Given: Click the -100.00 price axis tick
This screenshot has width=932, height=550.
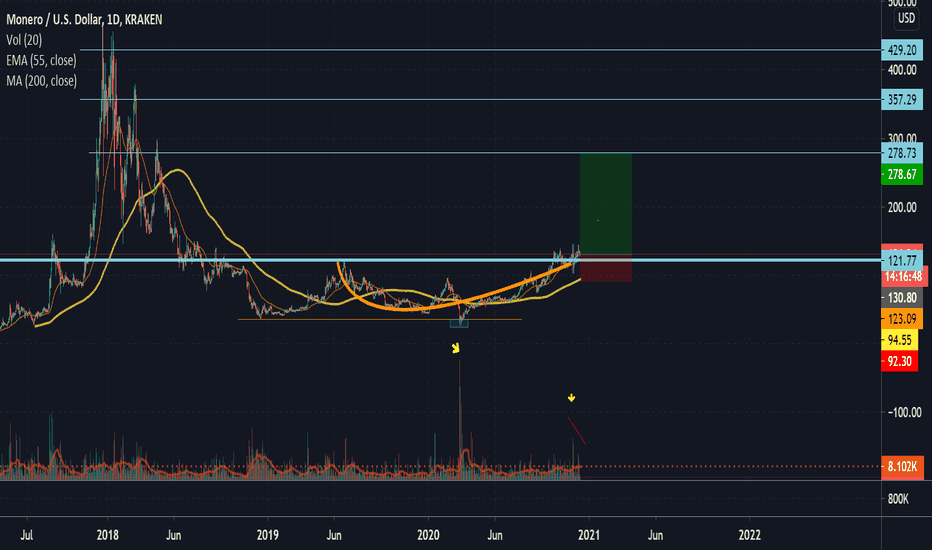Looking at the screenshot, I should point(904,413).
